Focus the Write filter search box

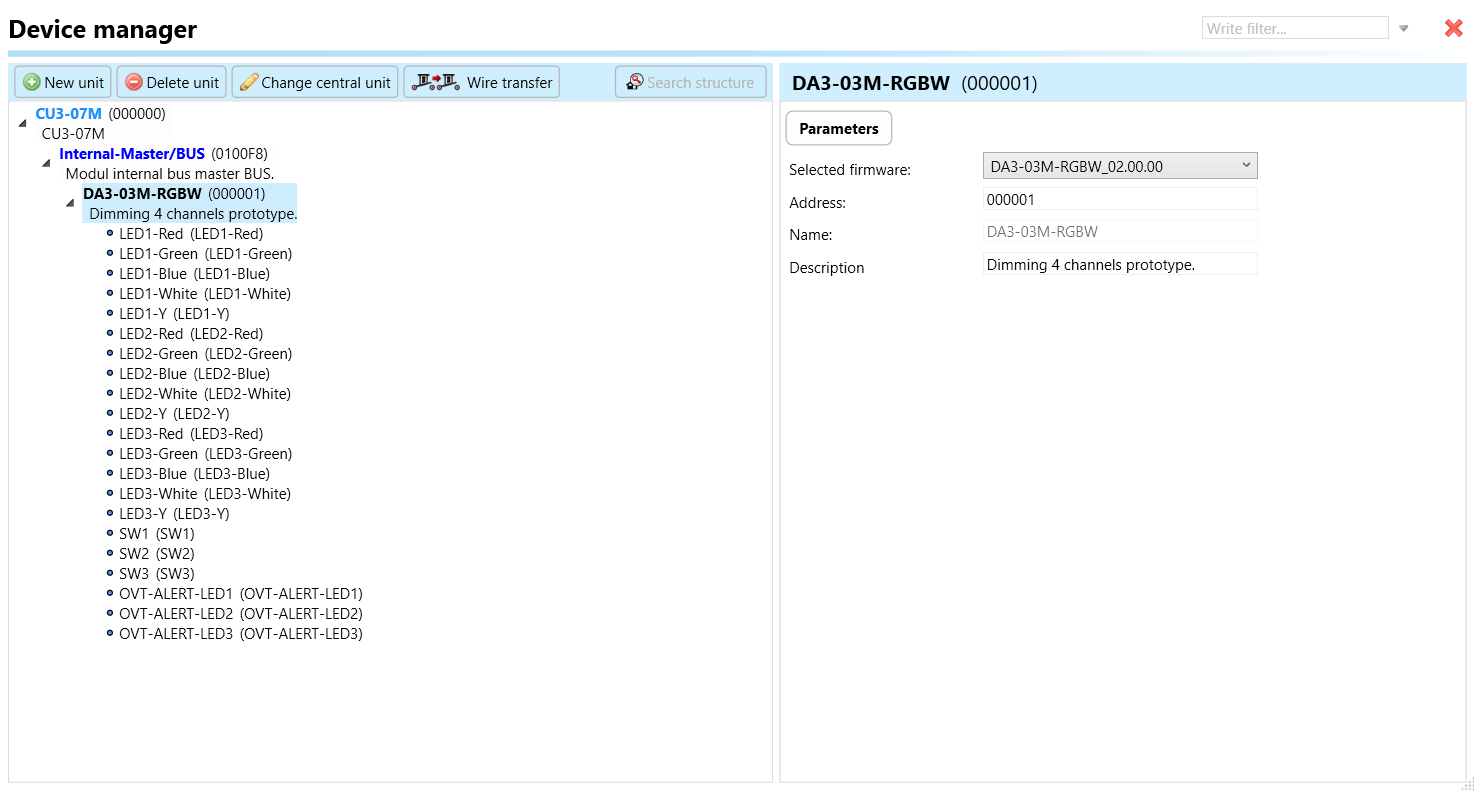(1294, 28)
